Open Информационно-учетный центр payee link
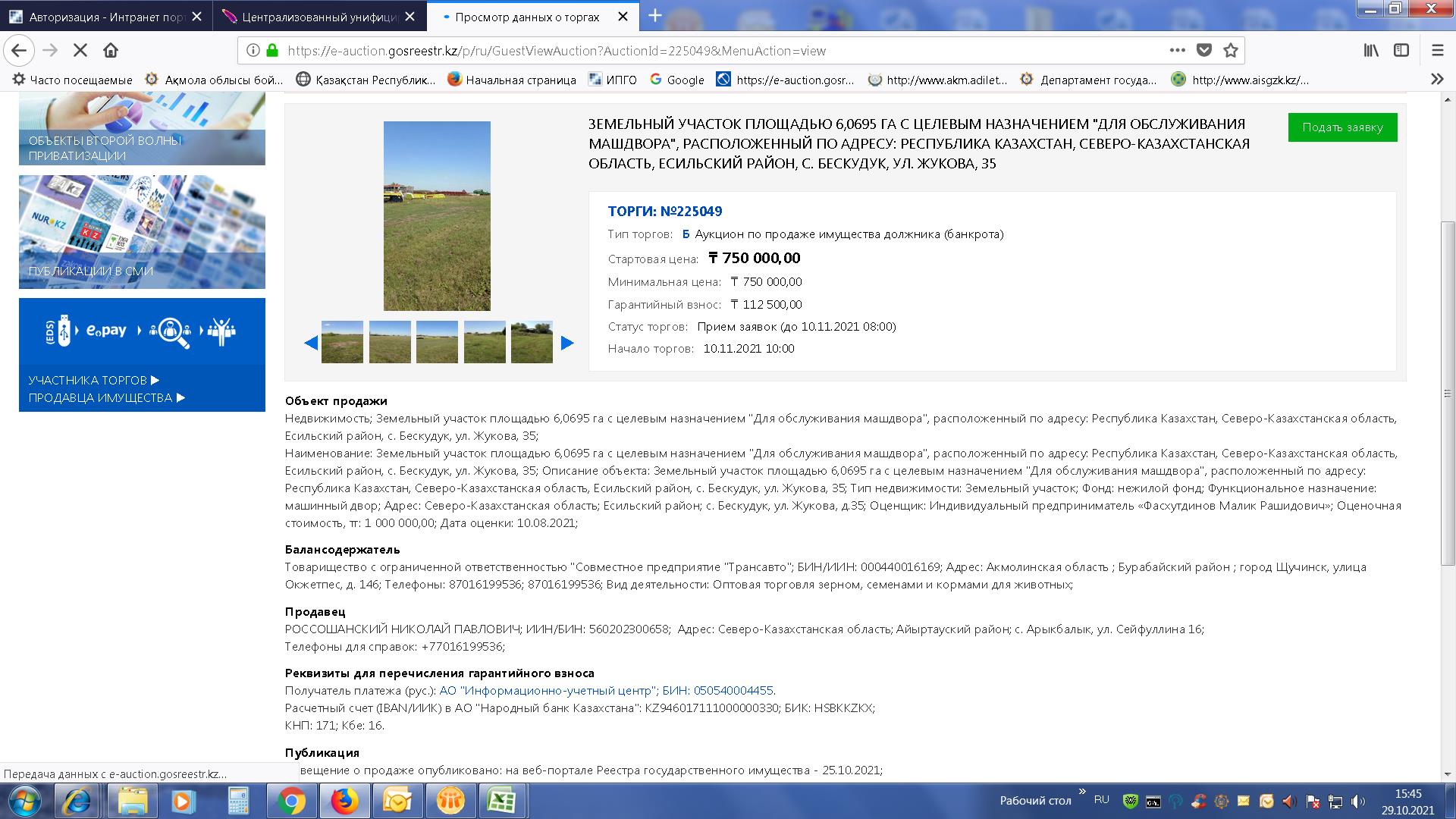This screenshot has width=1456, height=819. coord(548,690)
